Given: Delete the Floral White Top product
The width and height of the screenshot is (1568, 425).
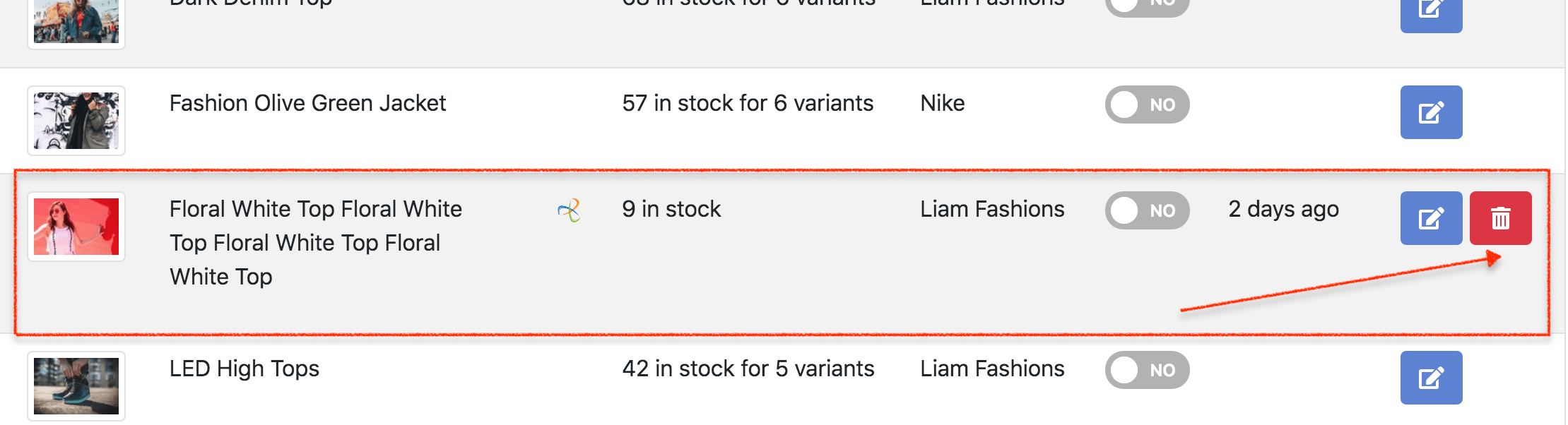Looking at the screenshot, I should coord(1499,218).
